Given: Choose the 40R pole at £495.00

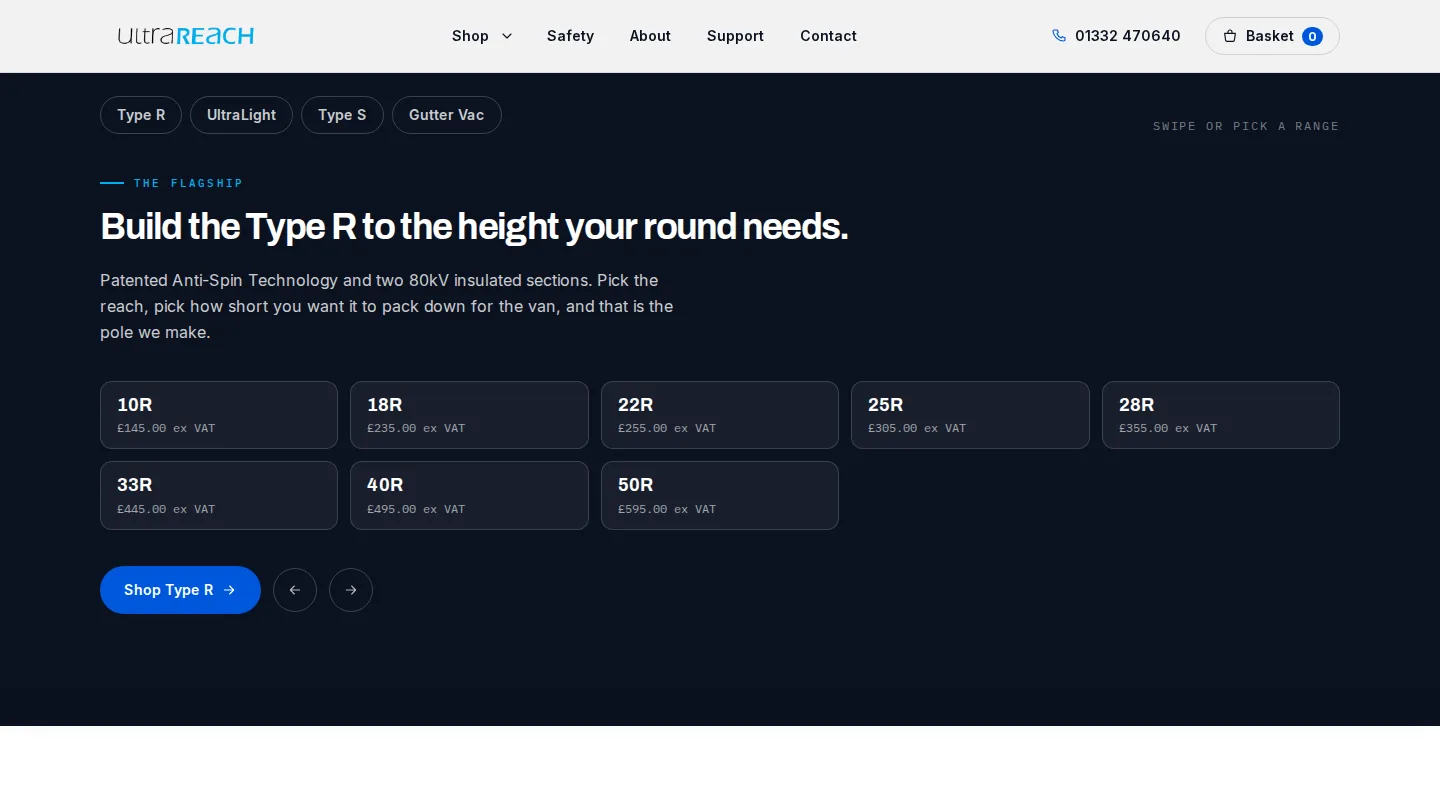Looking at the screenshot, I should click(x=469, y=495).
